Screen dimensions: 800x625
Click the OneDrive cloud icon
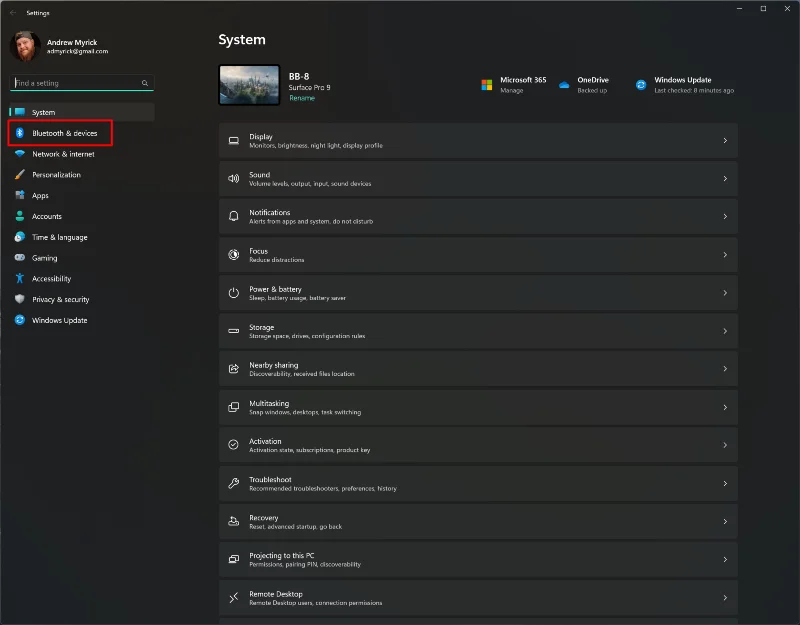point(564,85)
